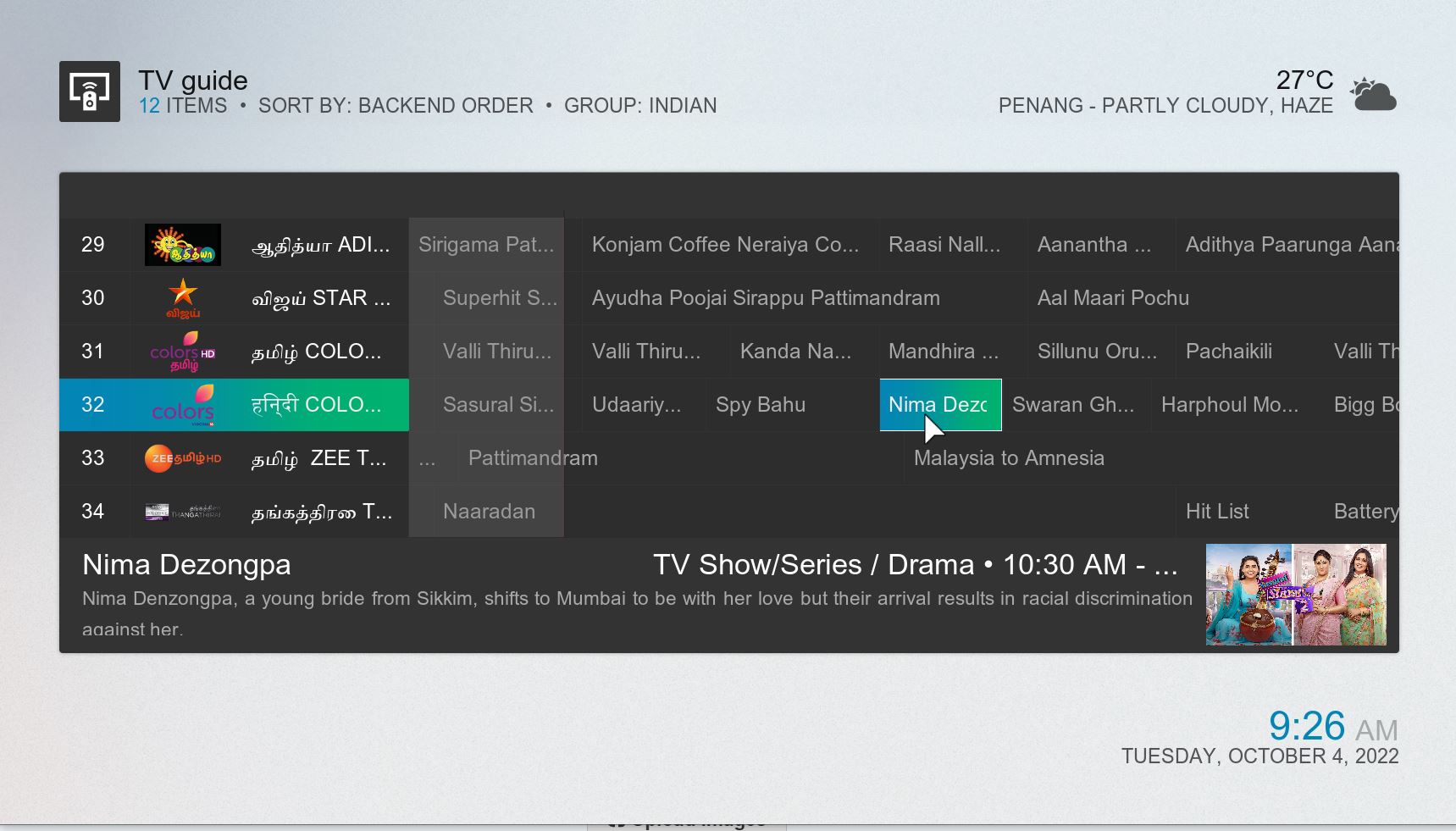The height and width of the screenshot is (831, 1456).
Task: Click the TV guide remote icon
Action: coord(89,91)
